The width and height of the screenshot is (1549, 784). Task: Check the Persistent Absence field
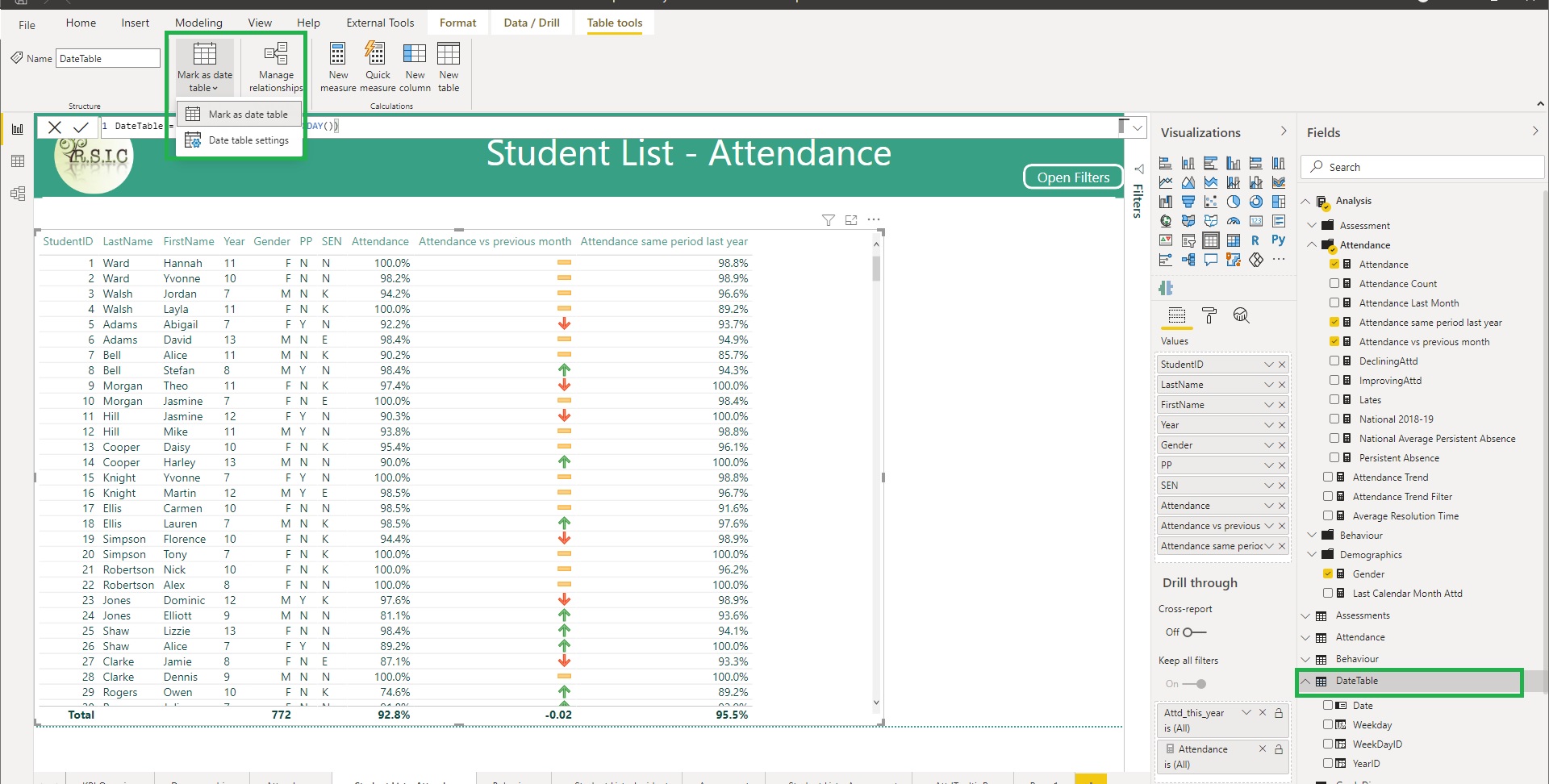click(1334, 458)
